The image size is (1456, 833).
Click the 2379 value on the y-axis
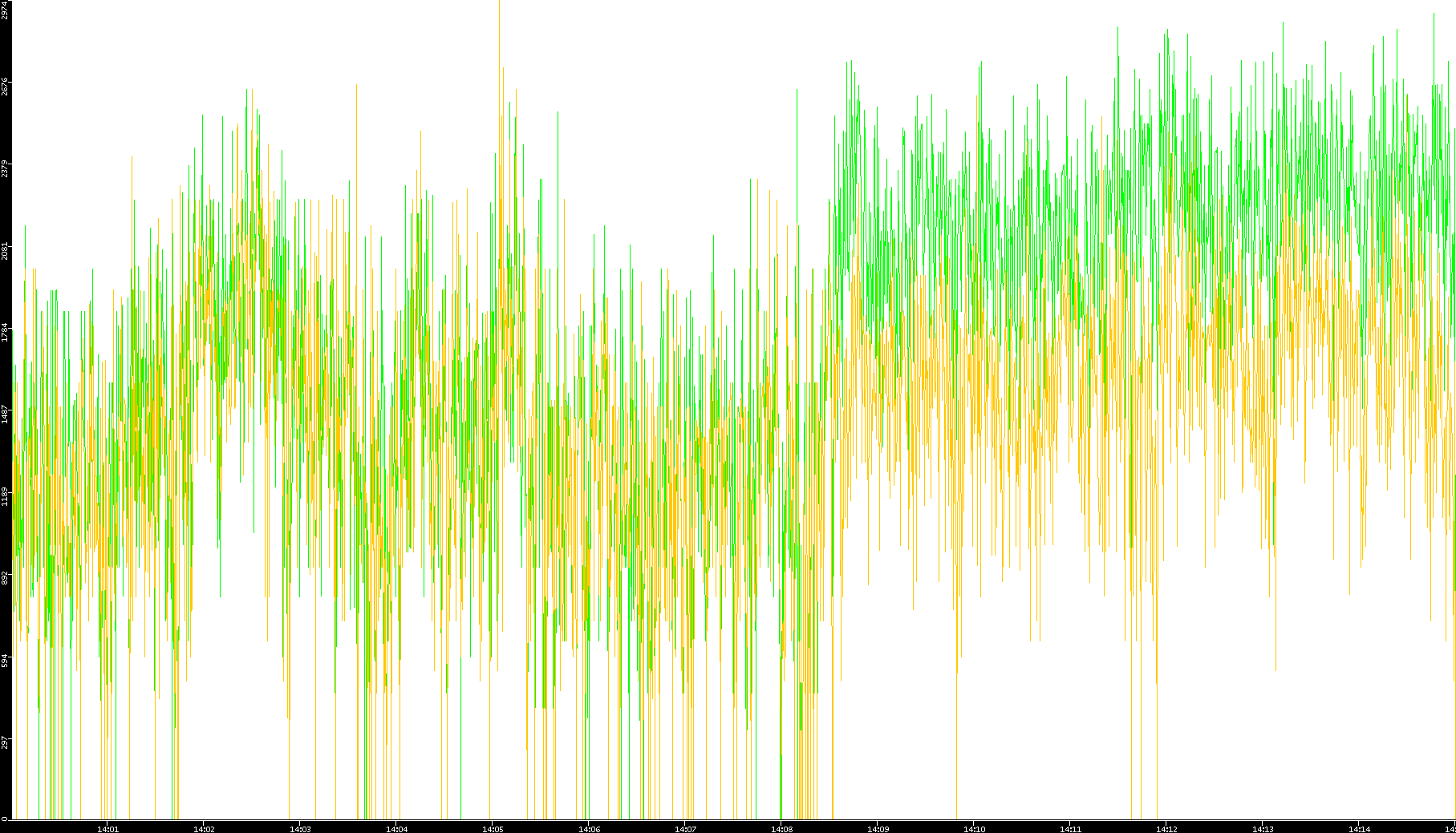(5, 169)
